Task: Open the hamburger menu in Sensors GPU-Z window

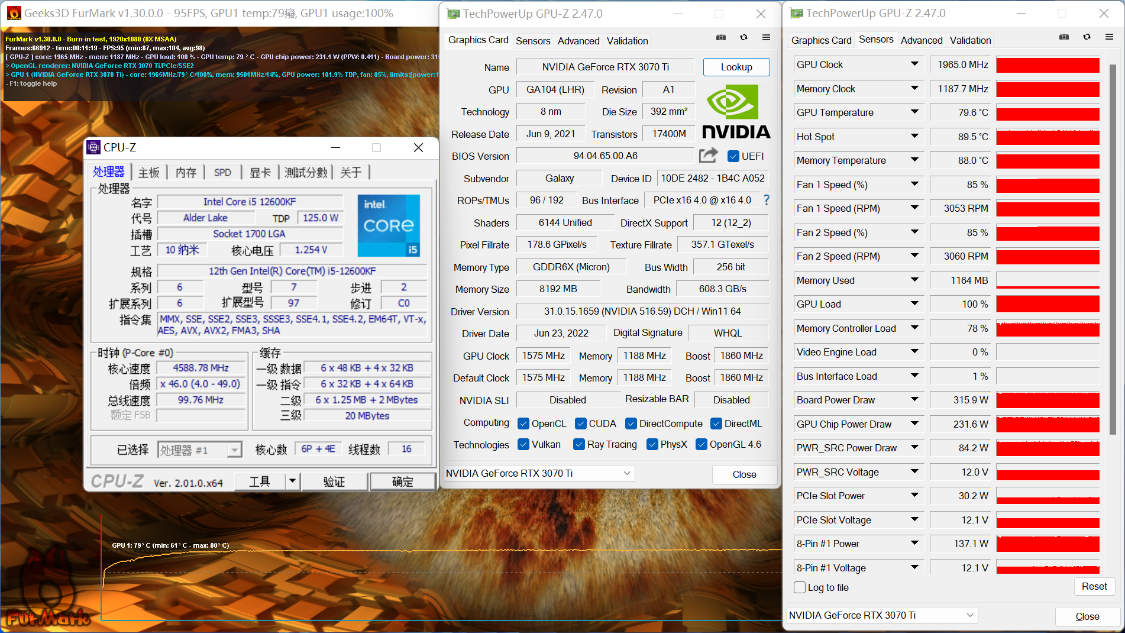Action: click(1108, 37)
